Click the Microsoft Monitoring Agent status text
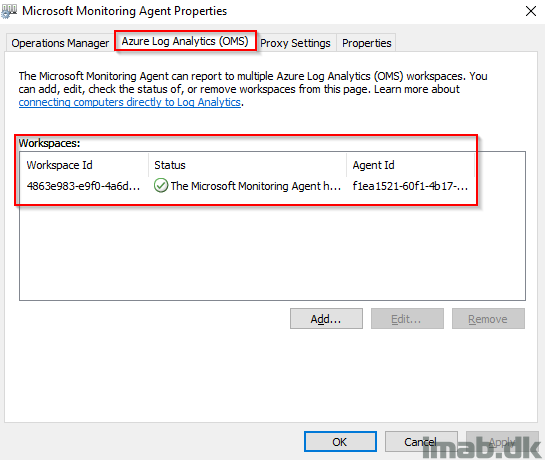This screenshot has height=460, width=545. tap(255, 186)
